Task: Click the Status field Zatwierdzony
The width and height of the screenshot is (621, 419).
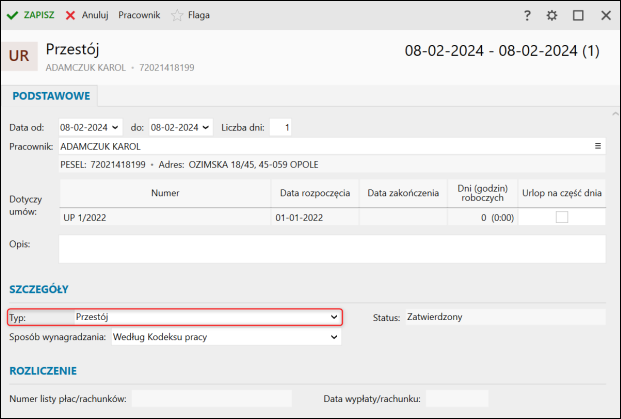Action: click(506, 317)
